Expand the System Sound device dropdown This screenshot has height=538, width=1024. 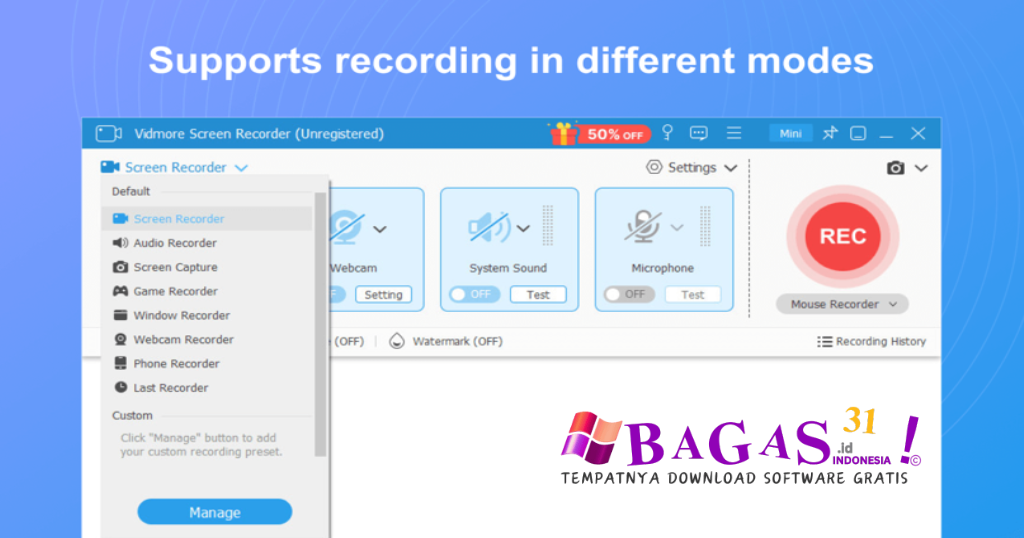(x=523, y=229)
